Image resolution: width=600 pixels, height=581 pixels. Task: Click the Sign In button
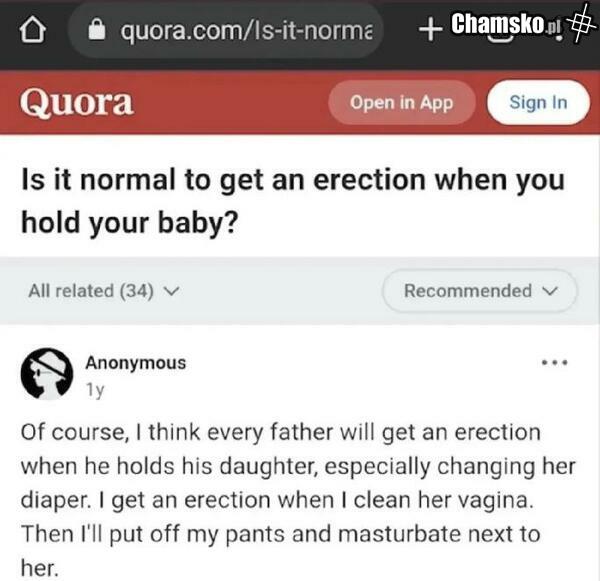(x=537, y=103)
